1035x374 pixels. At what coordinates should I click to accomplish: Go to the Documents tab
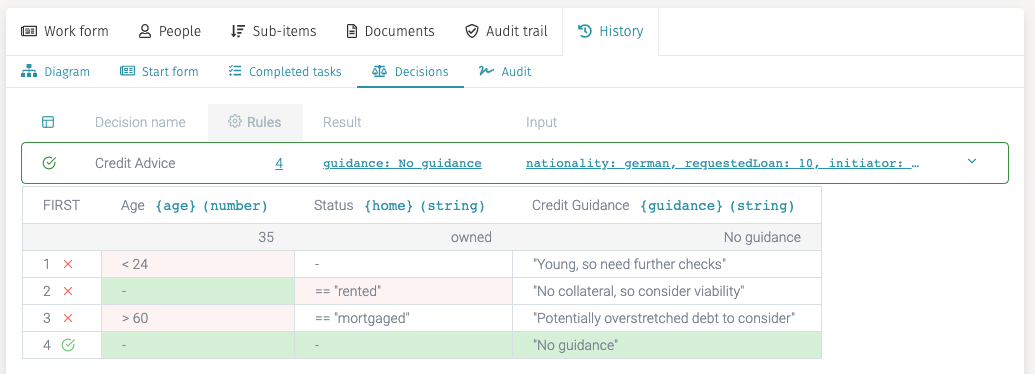tap(390, 31)
